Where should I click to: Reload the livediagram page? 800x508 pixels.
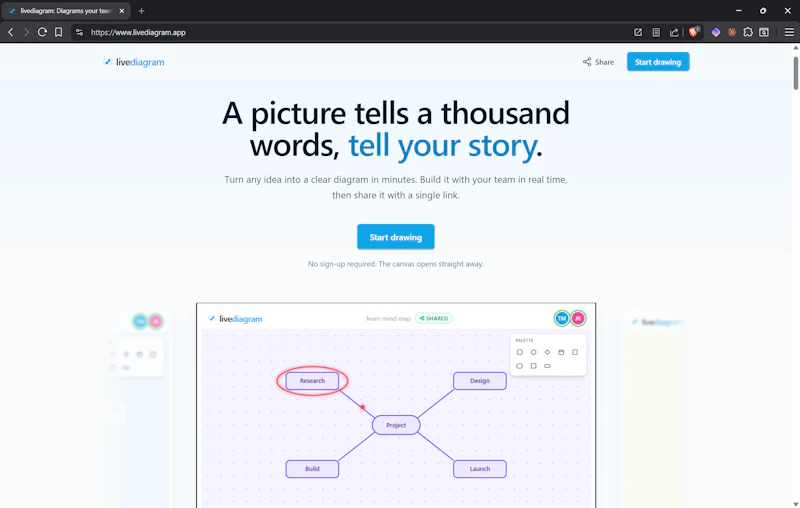click(x=42, y=32)
